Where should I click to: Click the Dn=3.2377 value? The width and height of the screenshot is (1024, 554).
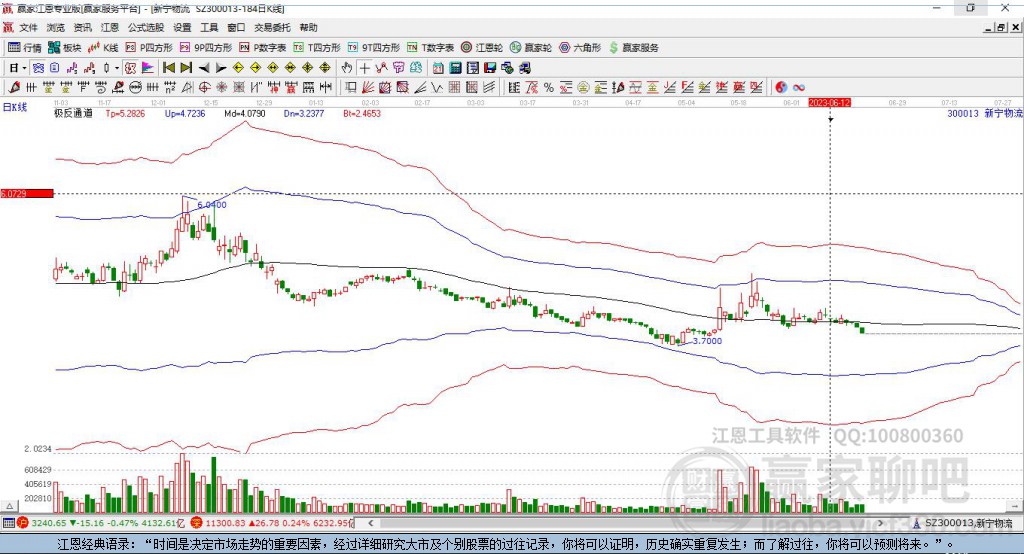click(304, 113)
